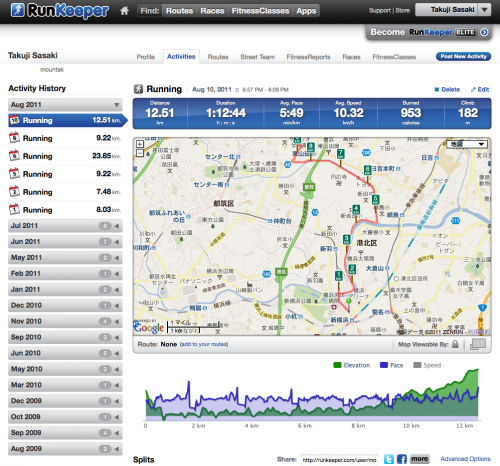This screenshot has width=500, height=466.
Task: Select the 7.48 km running activity
Action: [65, 192]
